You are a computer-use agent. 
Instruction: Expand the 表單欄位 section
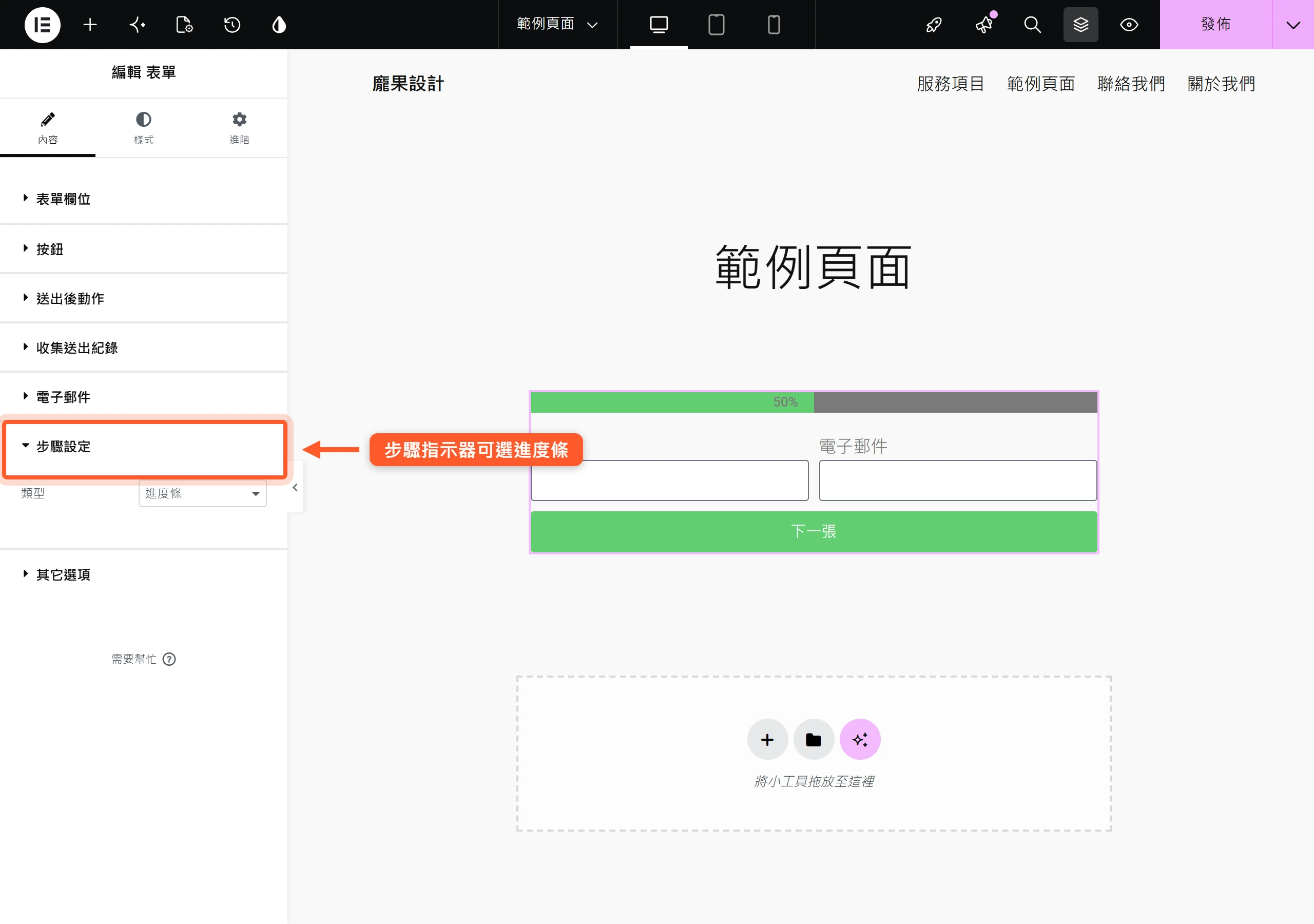pos(144,199)
